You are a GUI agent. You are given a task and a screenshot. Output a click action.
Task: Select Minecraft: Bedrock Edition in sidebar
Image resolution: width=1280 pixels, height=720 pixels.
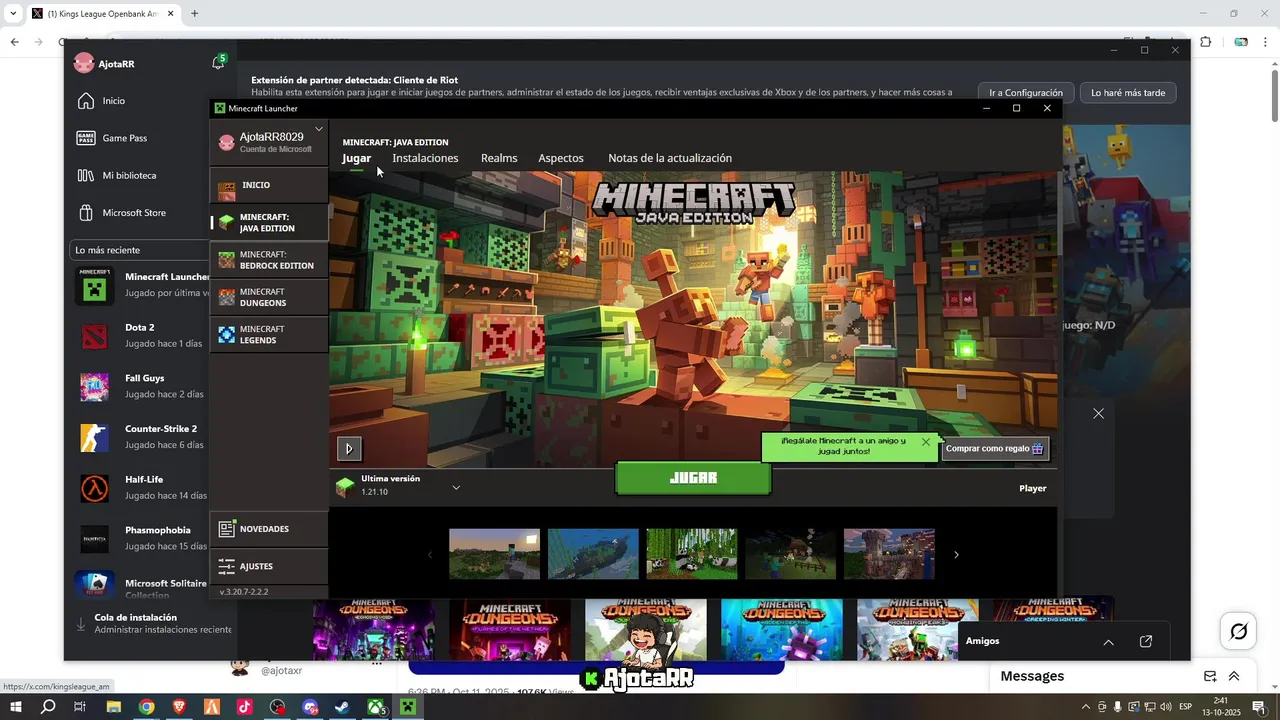point(269,260)
